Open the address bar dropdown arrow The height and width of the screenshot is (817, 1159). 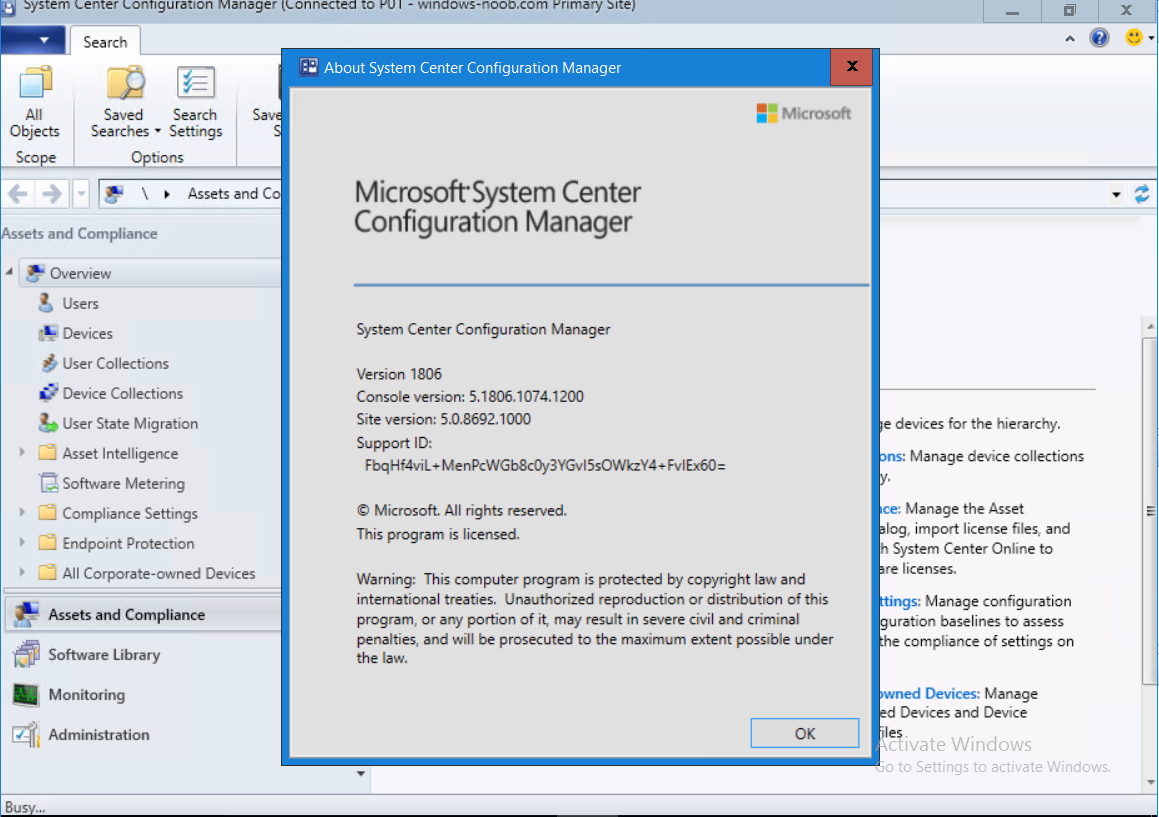pyautogui.click(x=1116, y=194)
